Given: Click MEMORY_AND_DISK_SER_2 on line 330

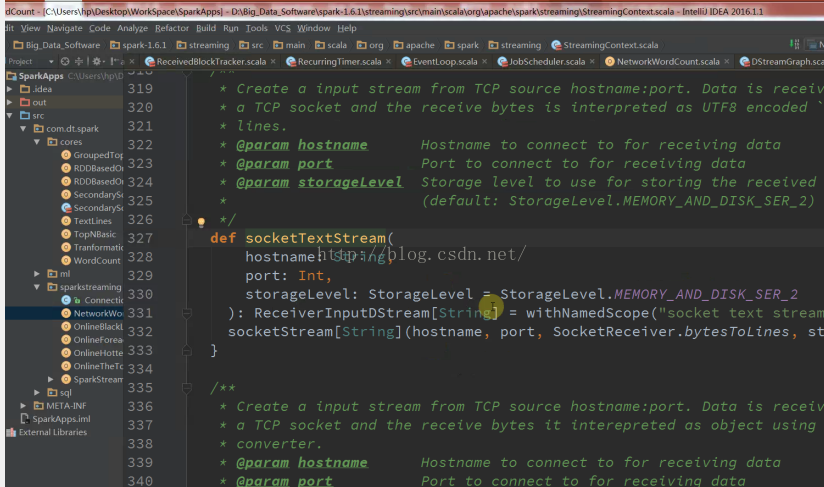Looking at the screenshot, I should click(706, 295).
